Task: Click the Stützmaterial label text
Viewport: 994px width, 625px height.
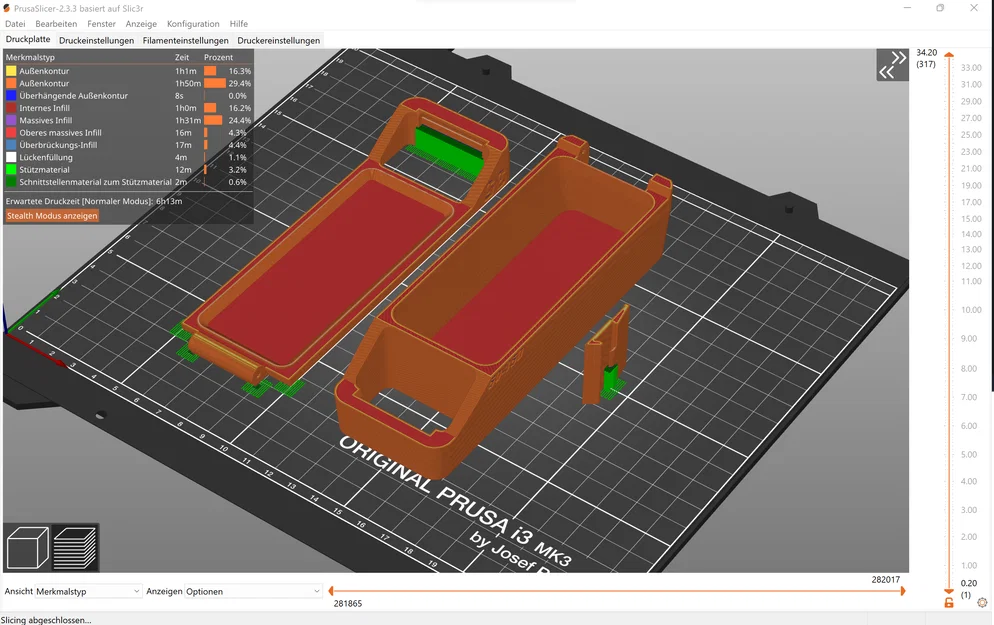Action: [44, 170]
